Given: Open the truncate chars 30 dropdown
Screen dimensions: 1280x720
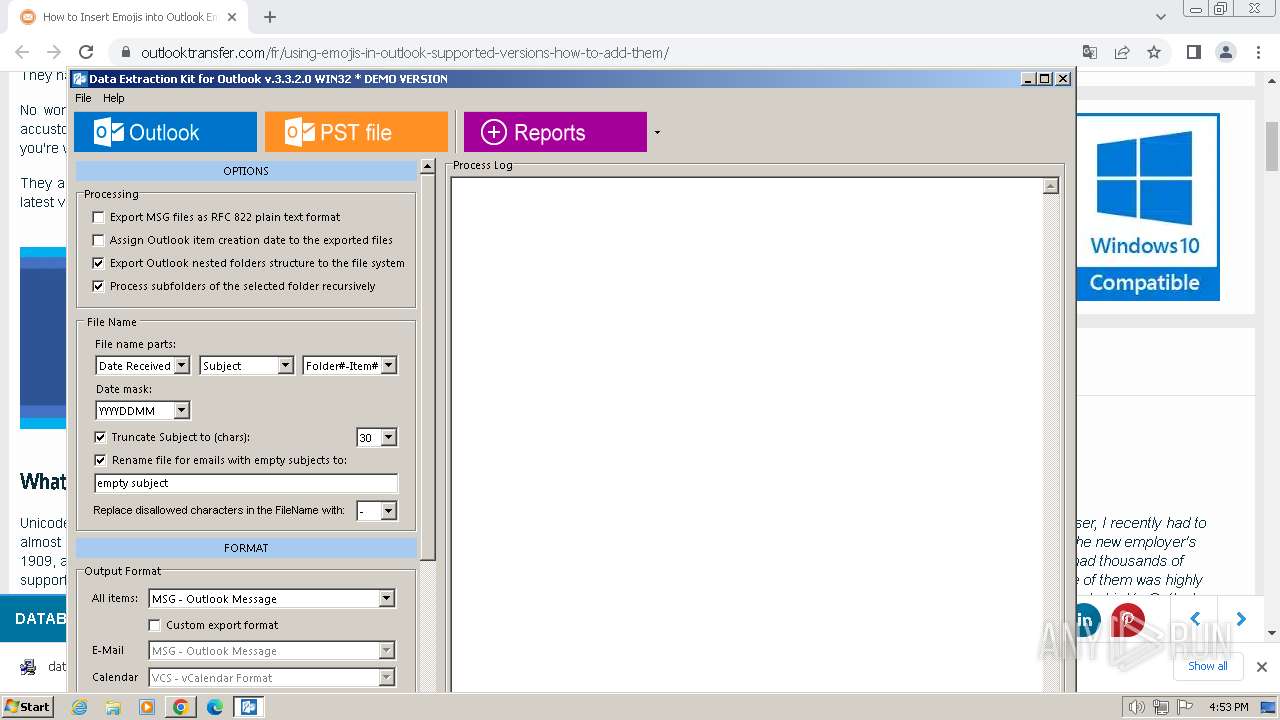Looking at the screenshot, I should coord(389,437).
